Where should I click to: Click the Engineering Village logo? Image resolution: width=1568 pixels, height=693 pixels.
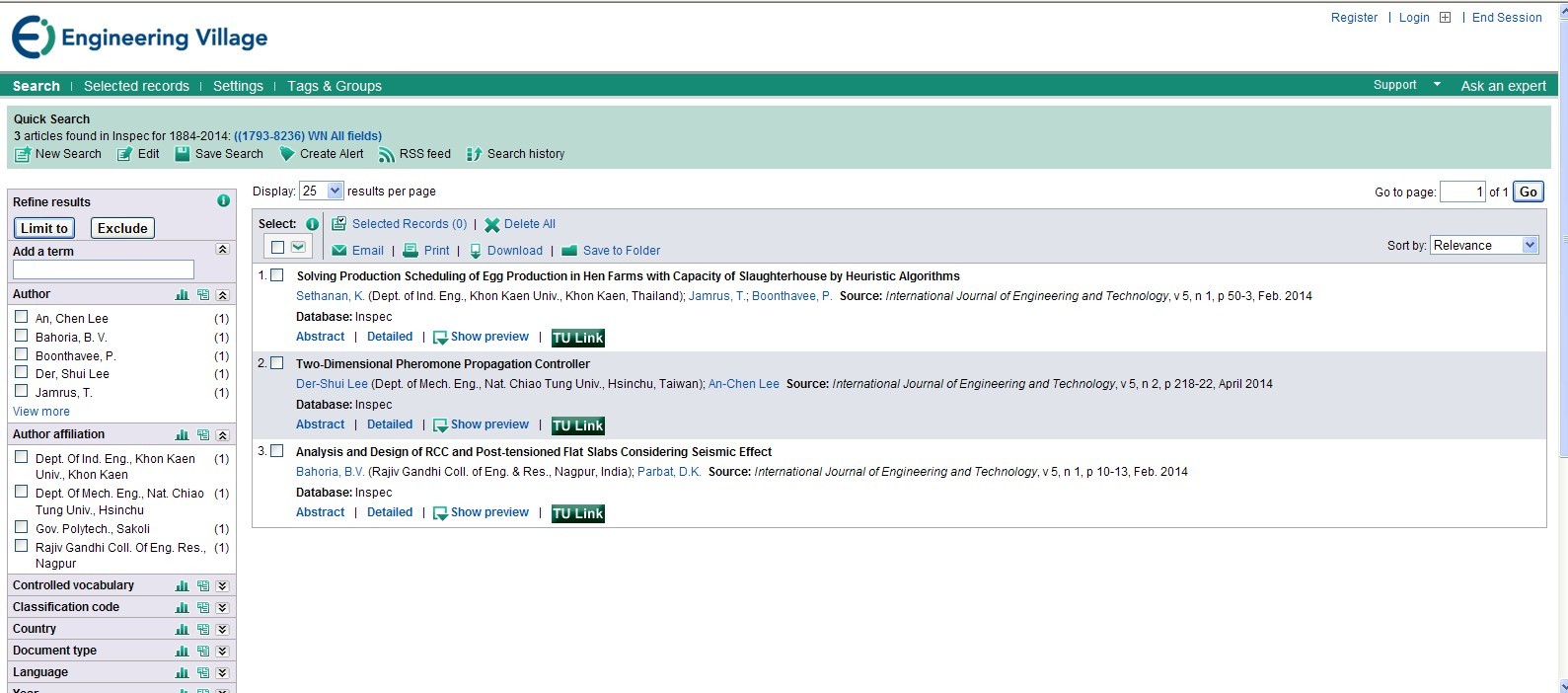tap(139, 38)
